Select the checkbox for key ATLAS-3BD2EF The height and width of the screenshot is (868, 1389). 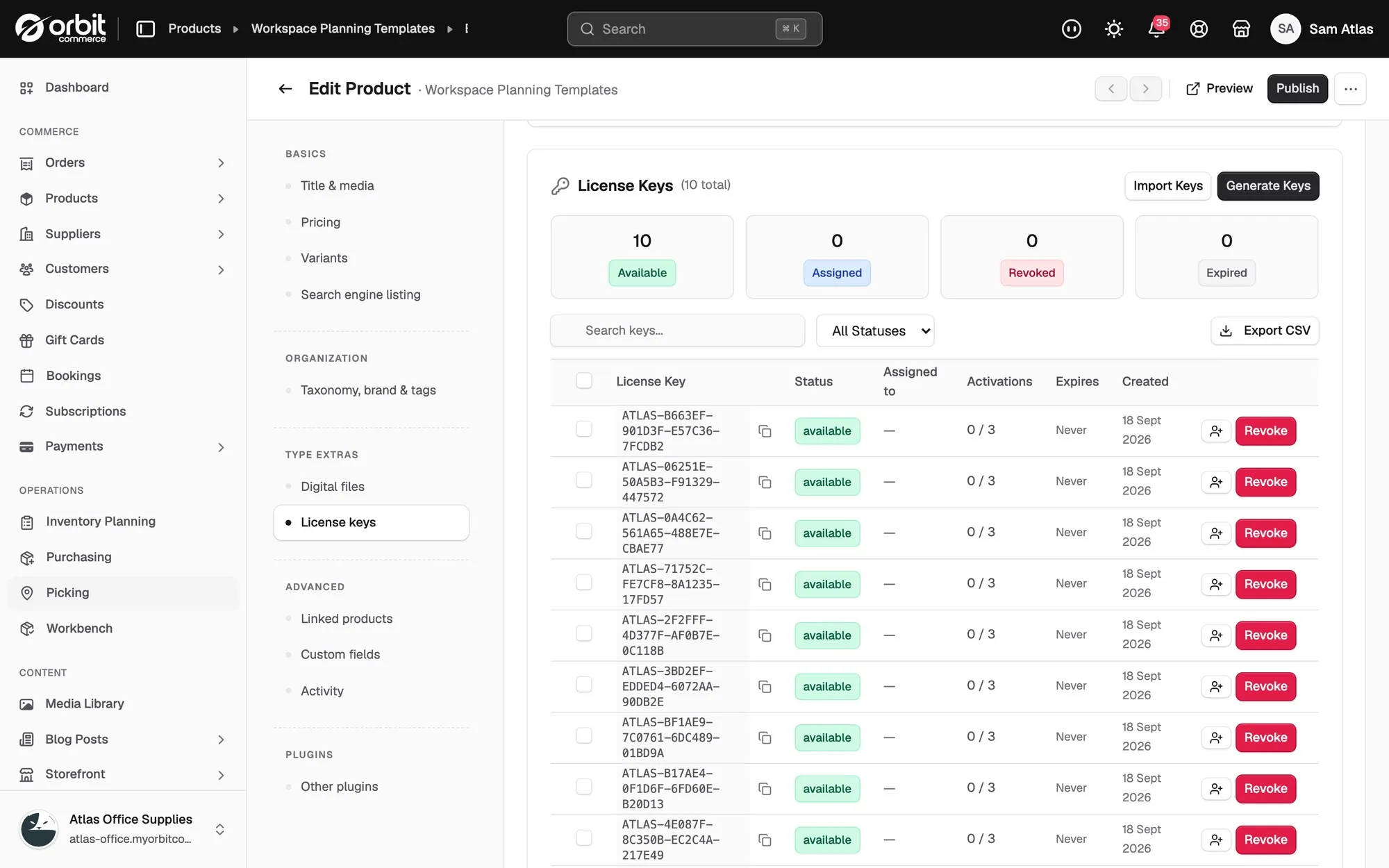coord(584,685)
